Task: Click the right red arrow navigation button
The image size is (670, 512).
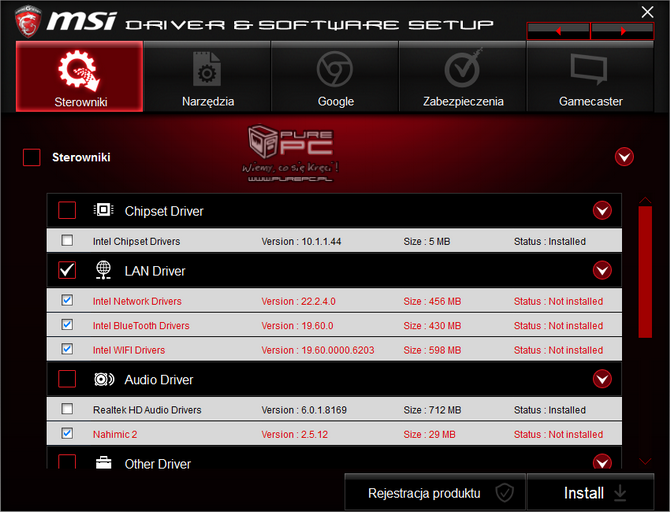Action: (x=623, y=31)
